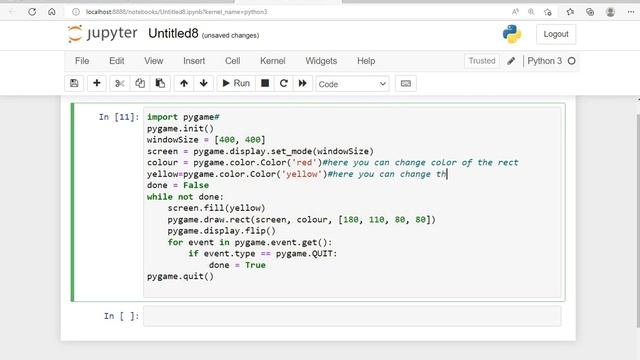Click the 'done = True' code line
Viewport: 640px width, 360px height.
(x=237, y=265)
